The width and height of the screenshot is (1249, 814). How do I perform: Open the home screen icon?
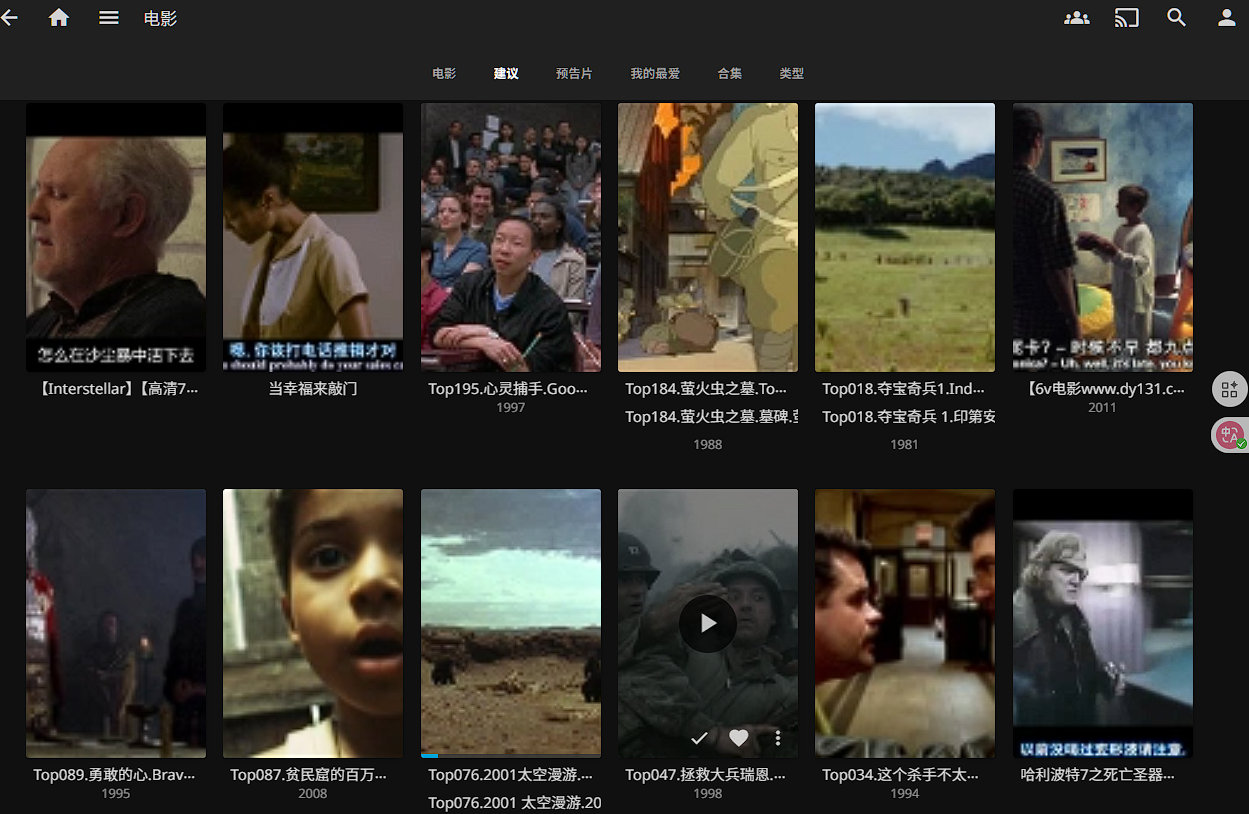[x=59, y=18]
